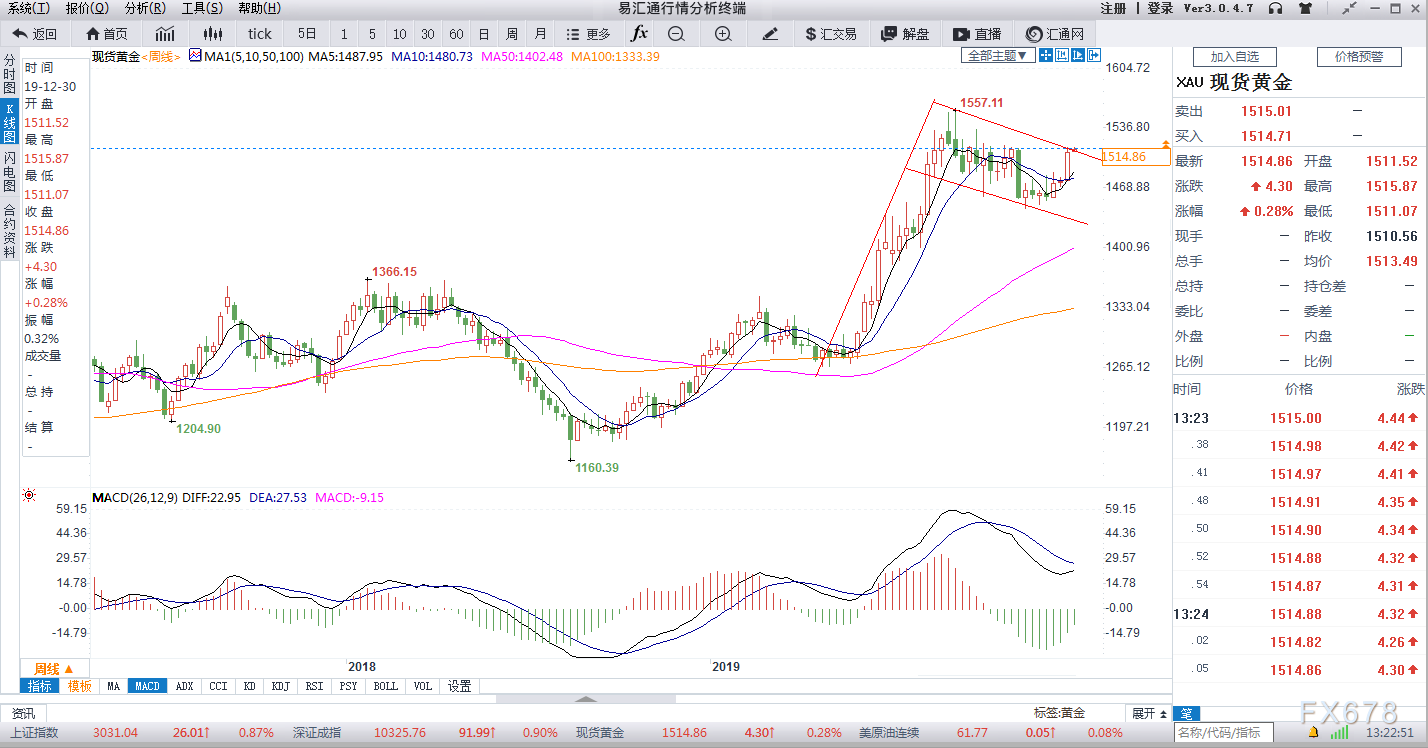Zoom in the chart with plus magnifier

(x=723, y=33)
